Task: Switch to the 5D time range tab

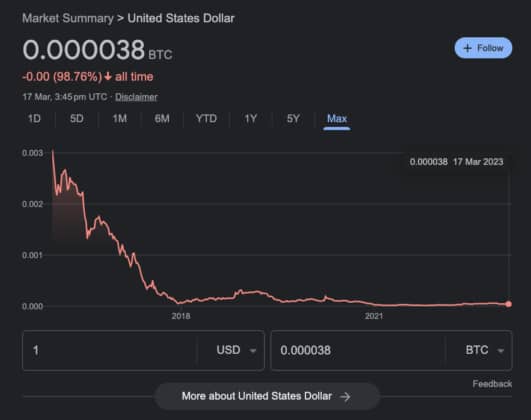Action: pyautogui.click(x=77, y=119)
